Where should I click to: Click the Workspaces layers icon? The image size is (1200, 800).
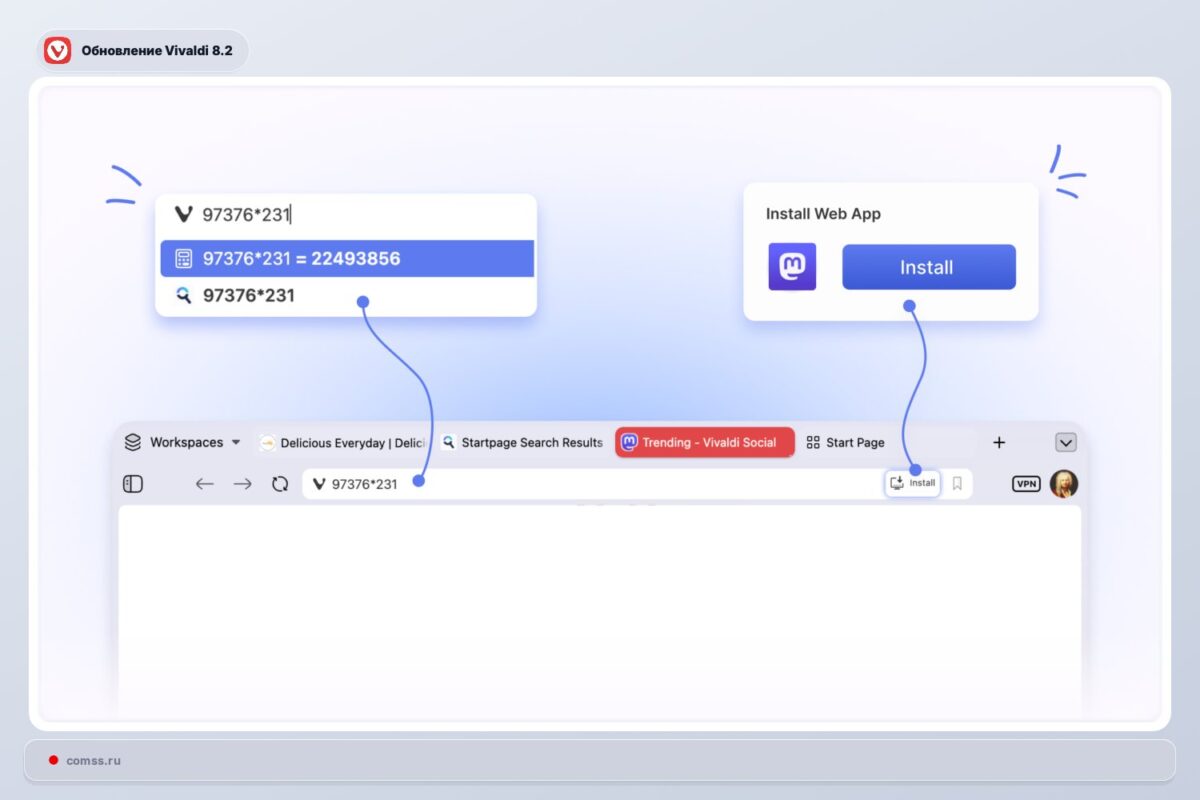[132, 442]
